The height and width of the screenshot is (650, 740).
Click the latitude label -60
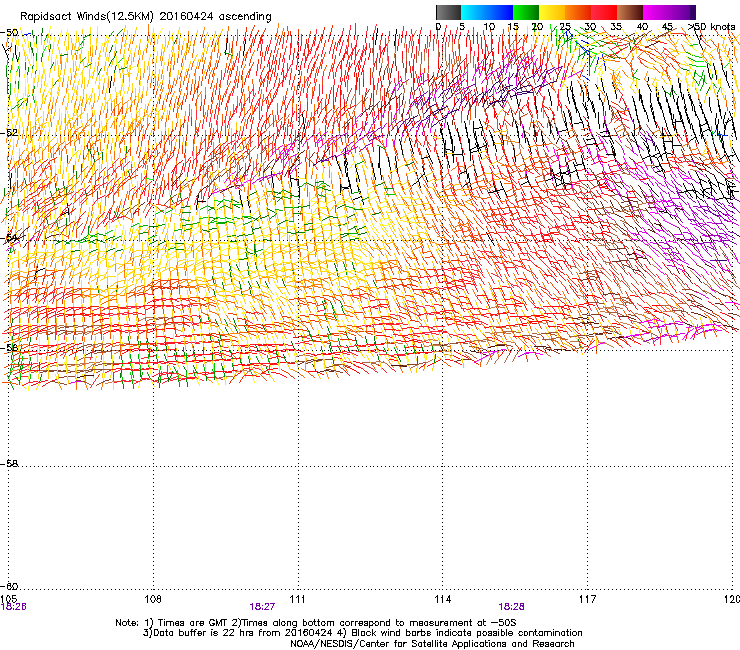click(9, 586)
